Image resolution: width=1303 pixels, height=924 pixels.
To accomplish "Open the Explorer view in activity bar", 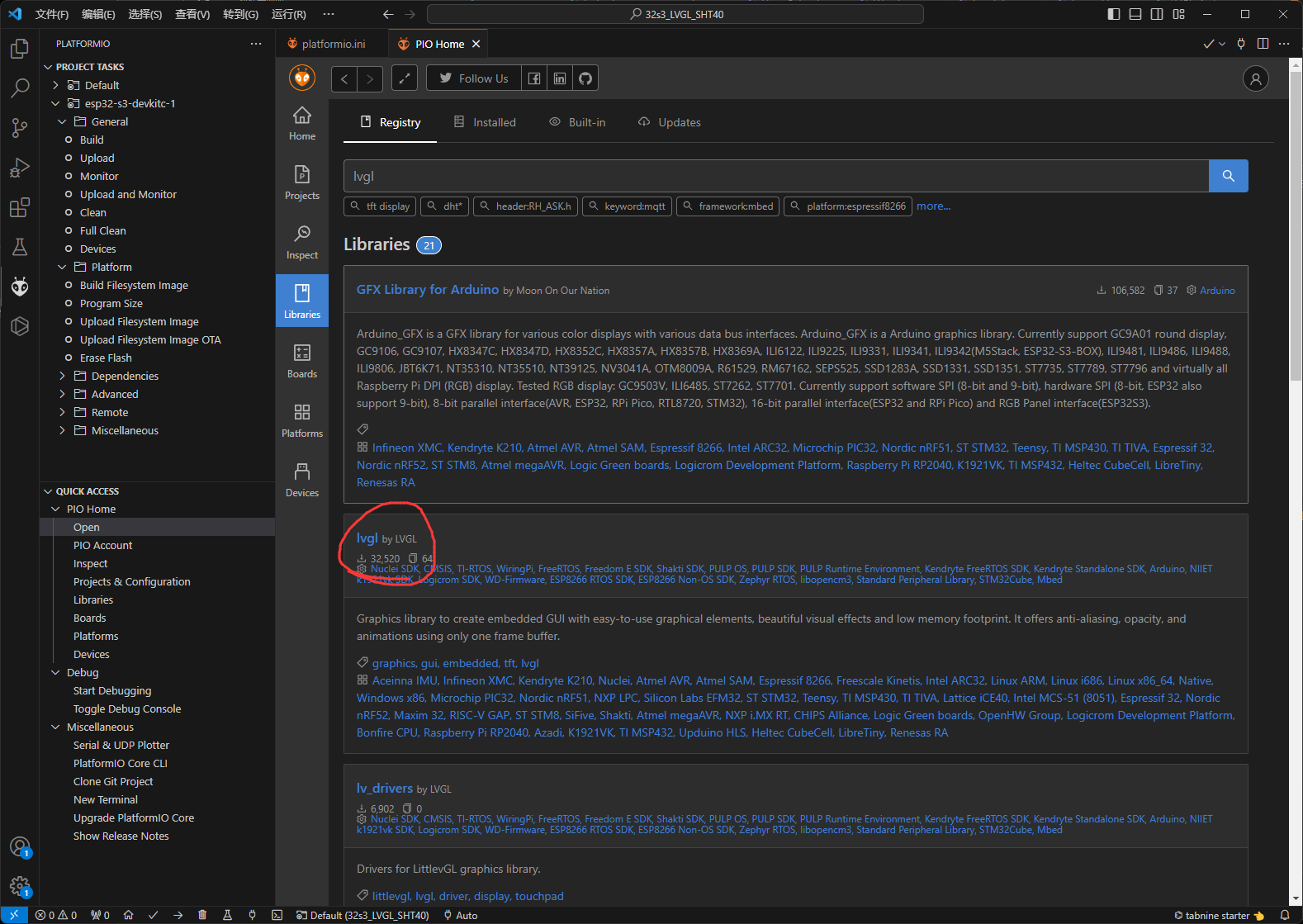I will click(x=20, y=49).
